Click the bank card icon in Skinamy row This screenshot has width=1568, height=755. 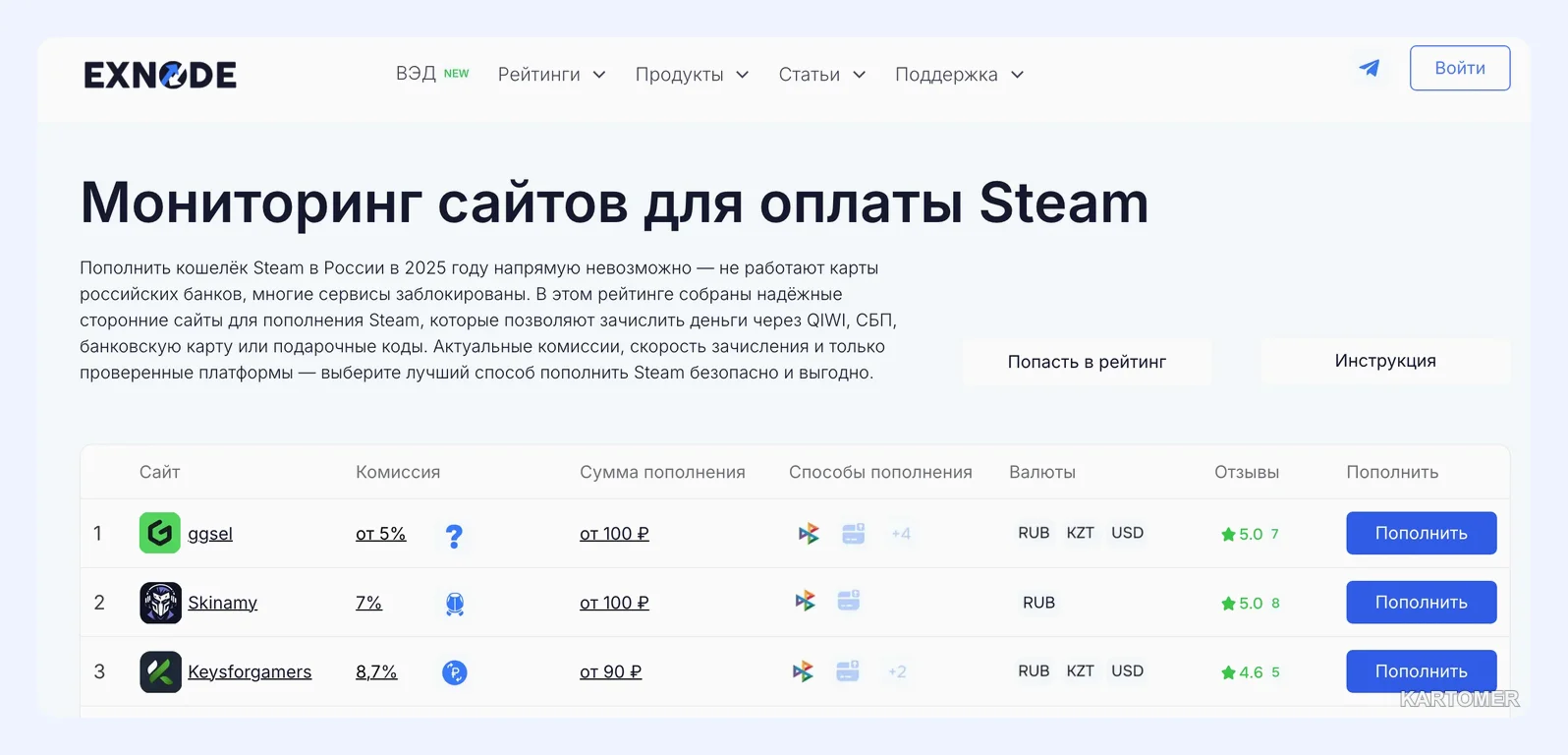click(x=849, y=601)
